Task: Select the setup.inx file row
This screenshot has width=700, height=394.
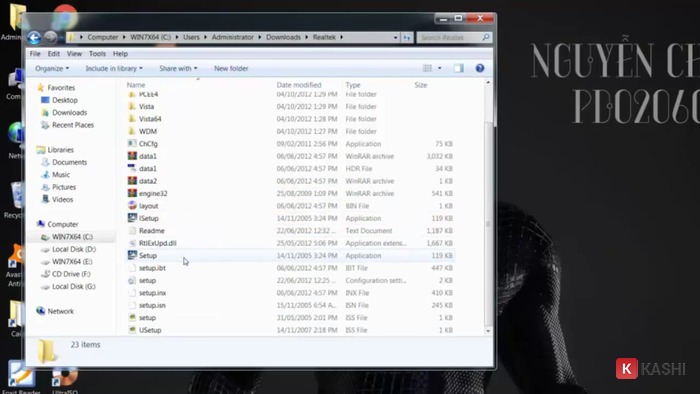Action: pyautogui.click(x=290, y=293)
